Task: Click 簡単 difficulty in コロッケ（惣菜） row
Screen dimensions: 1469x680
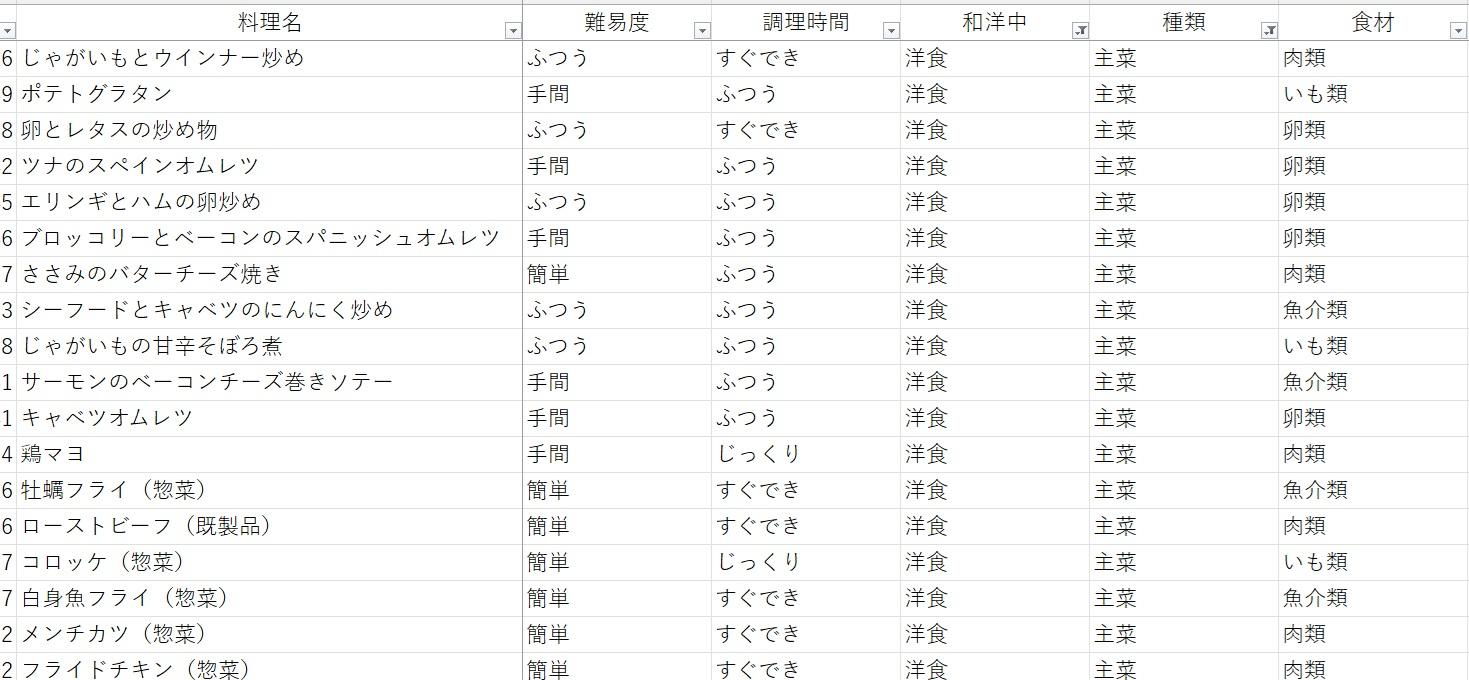Action: (548, 562)
